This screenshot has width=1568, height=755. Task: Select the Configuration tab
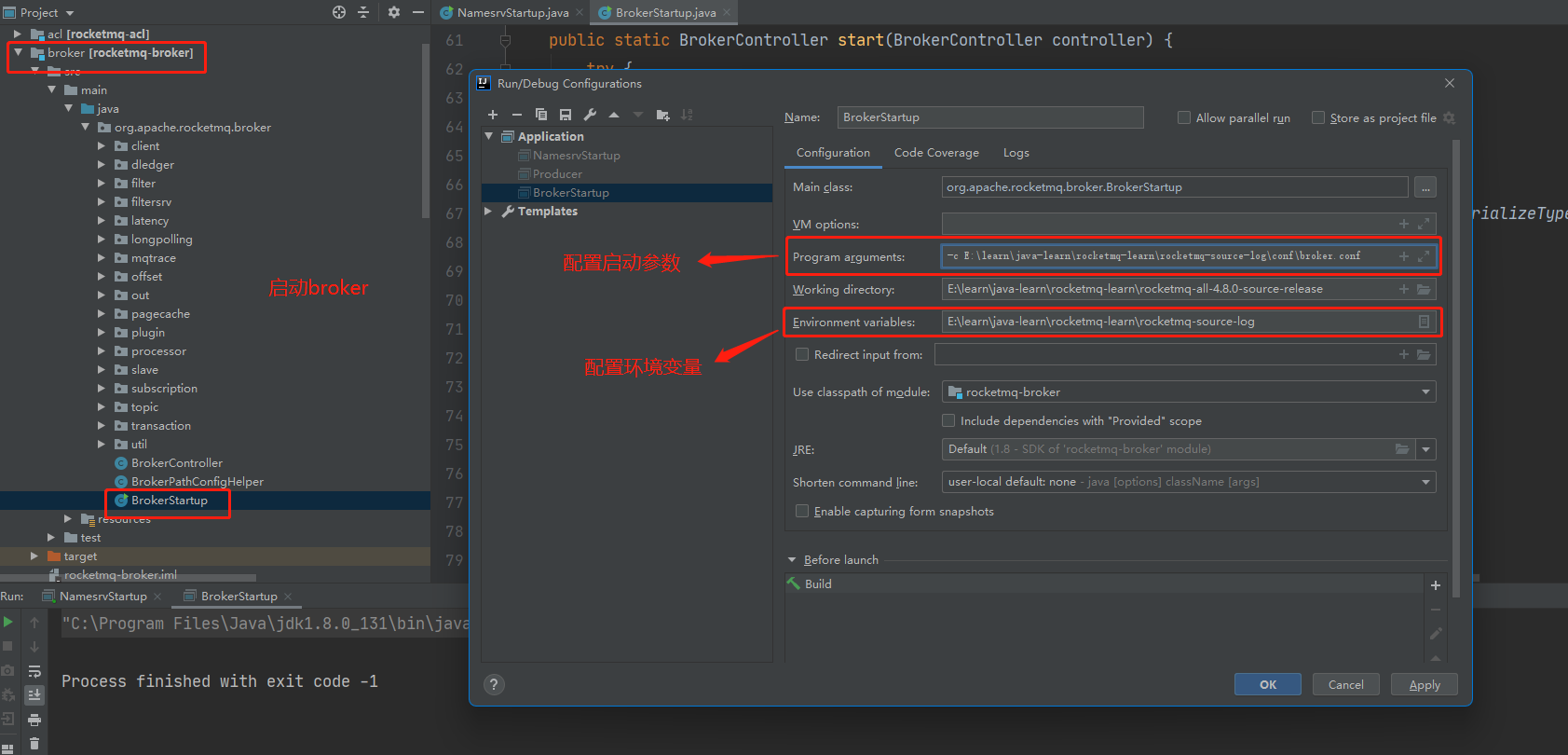[833, 153]
